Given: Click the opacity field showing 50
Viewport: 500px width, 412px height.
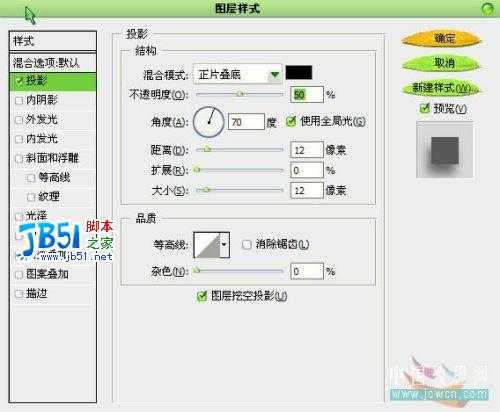Looking at the screenshot, I should point(307,95).
